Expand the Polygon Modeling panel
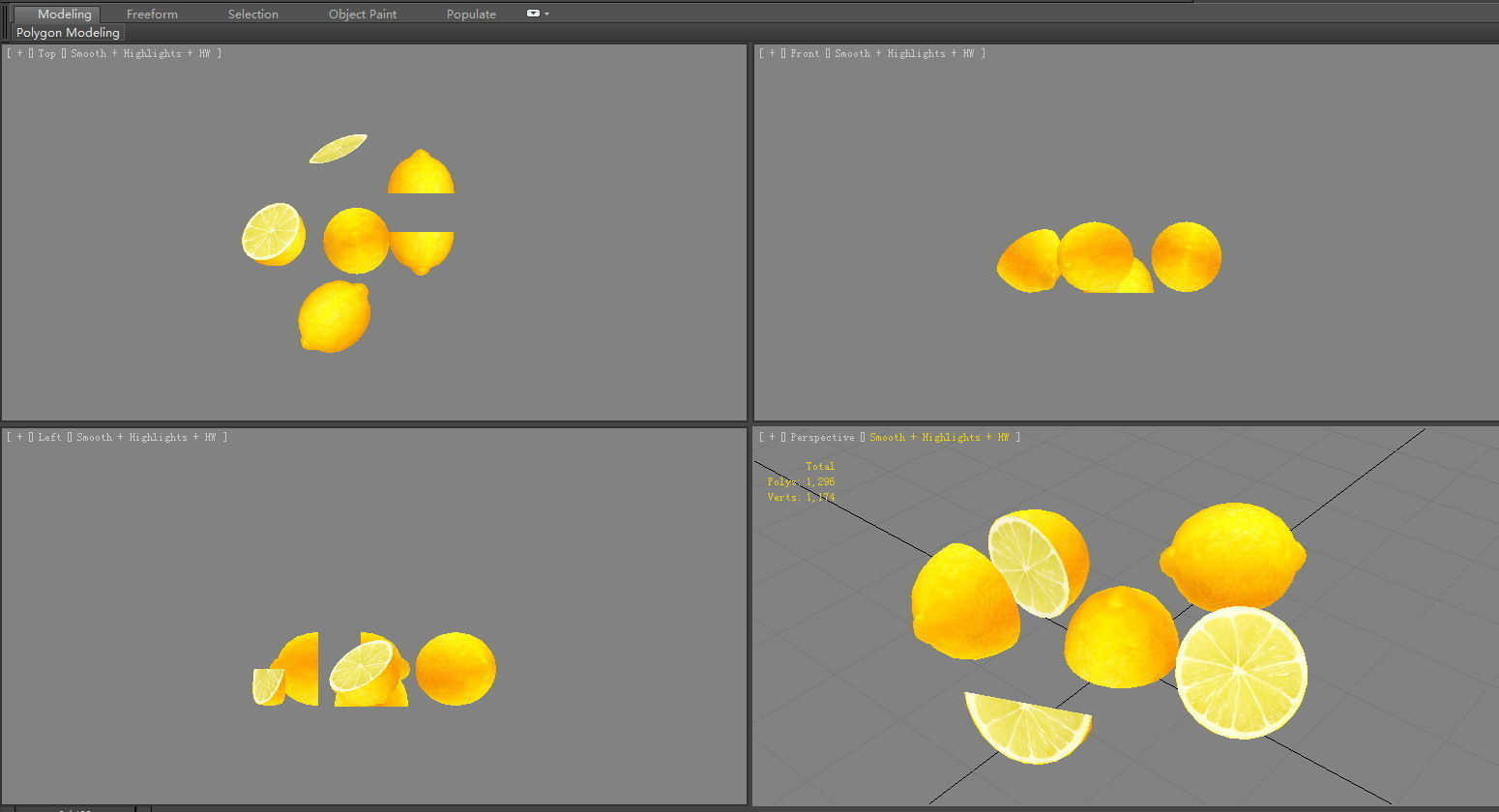Viewport: 1499px width, 812px height. pos(68,33)
